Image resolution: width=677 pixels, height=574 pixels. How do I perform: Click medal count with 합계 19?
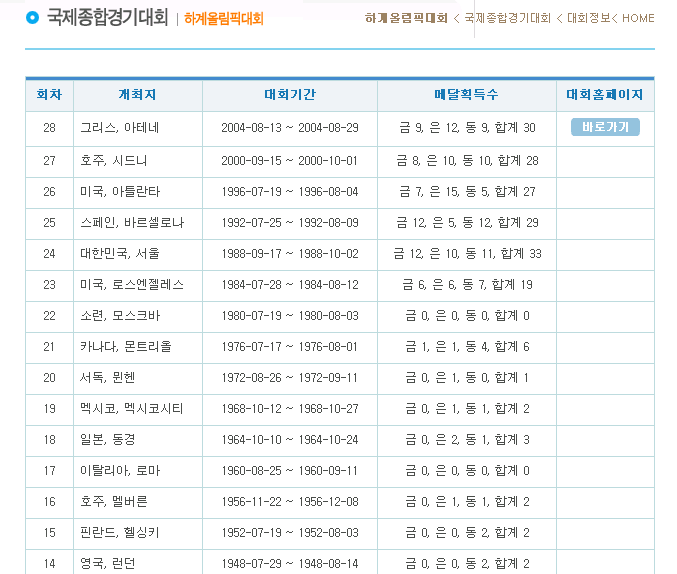pyautogui.click(x=467, y=285)
